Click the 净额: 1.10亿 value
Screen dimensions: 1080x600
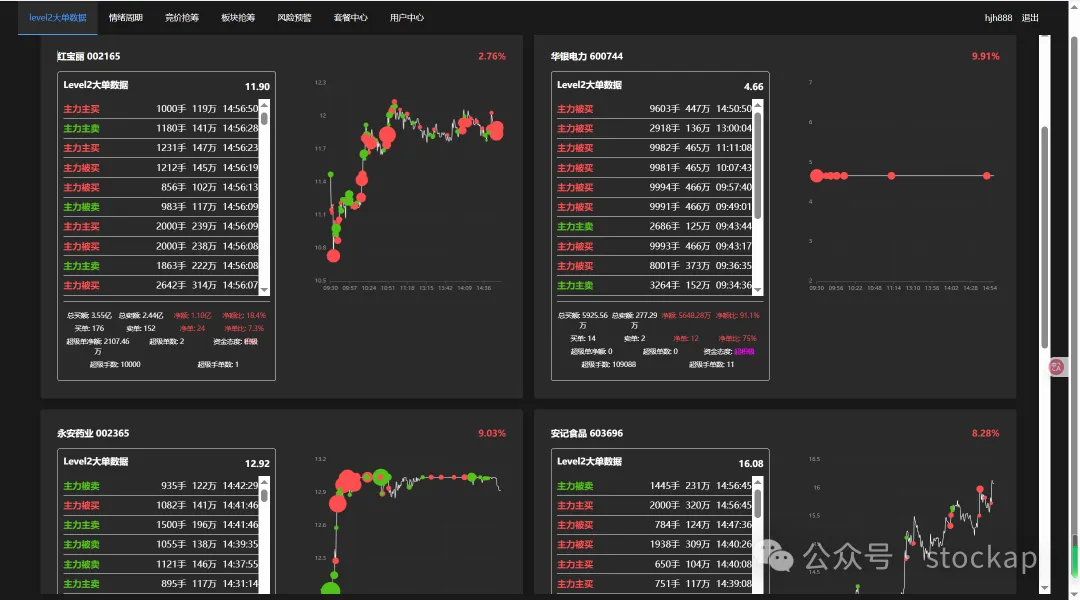tap(192, 315)
